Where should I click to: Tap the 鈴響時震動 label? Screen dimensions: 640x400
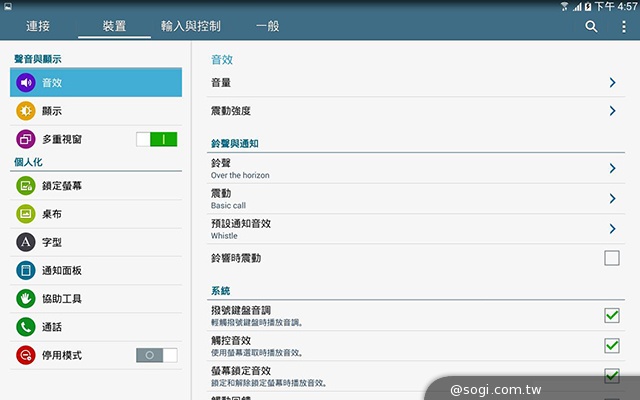tap(236, 258)
